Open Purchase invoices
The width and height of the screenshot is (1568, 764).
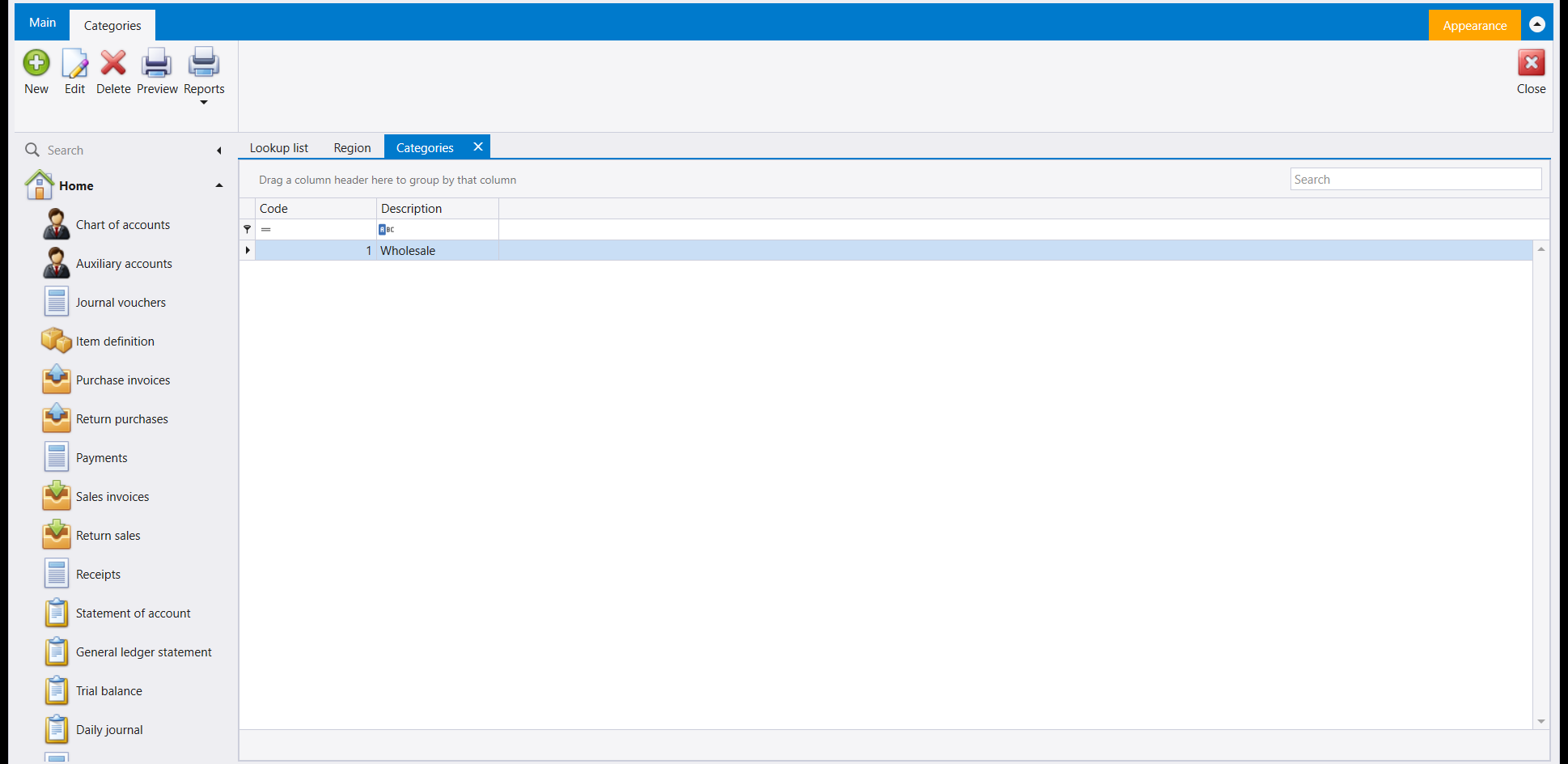[x=123, y=380]
